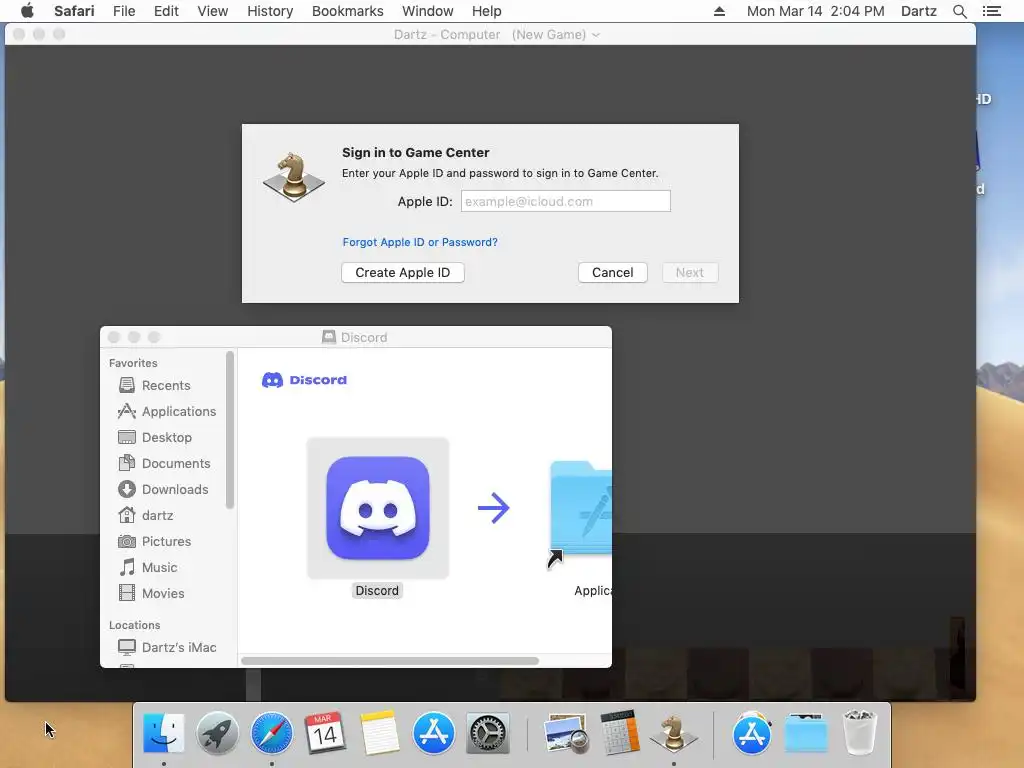The height and width of the screenshot is (768, 1024).
Task: Open App Store icon beside Notes
Action: click(434, 733)
